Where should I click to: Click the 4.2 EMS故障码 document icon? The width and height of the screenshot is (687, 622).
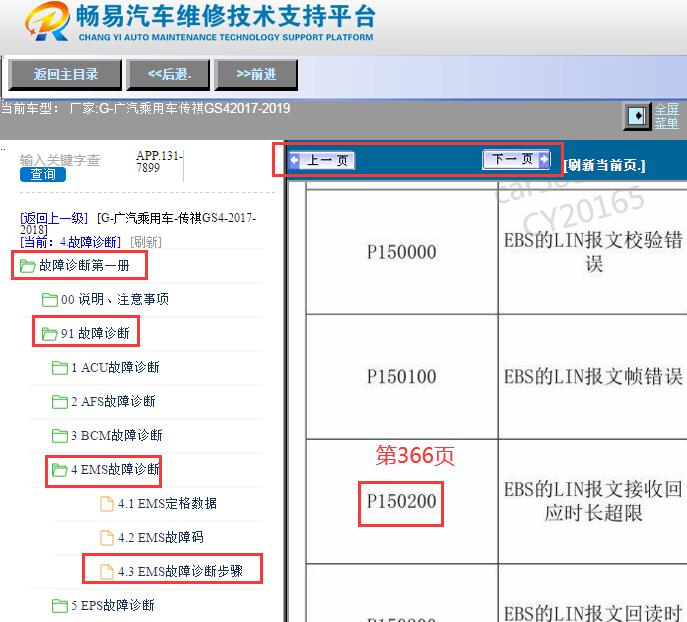[107, 537]
